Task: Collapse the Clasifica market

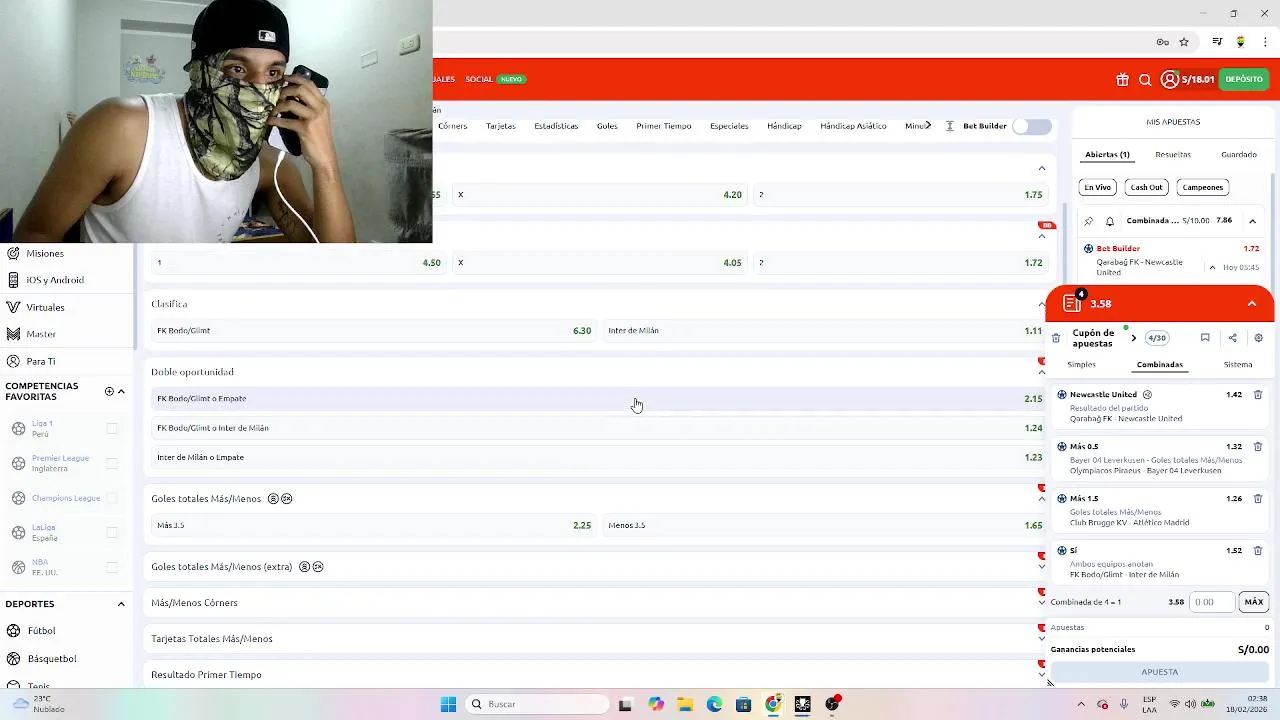Action: [1042, 304]
